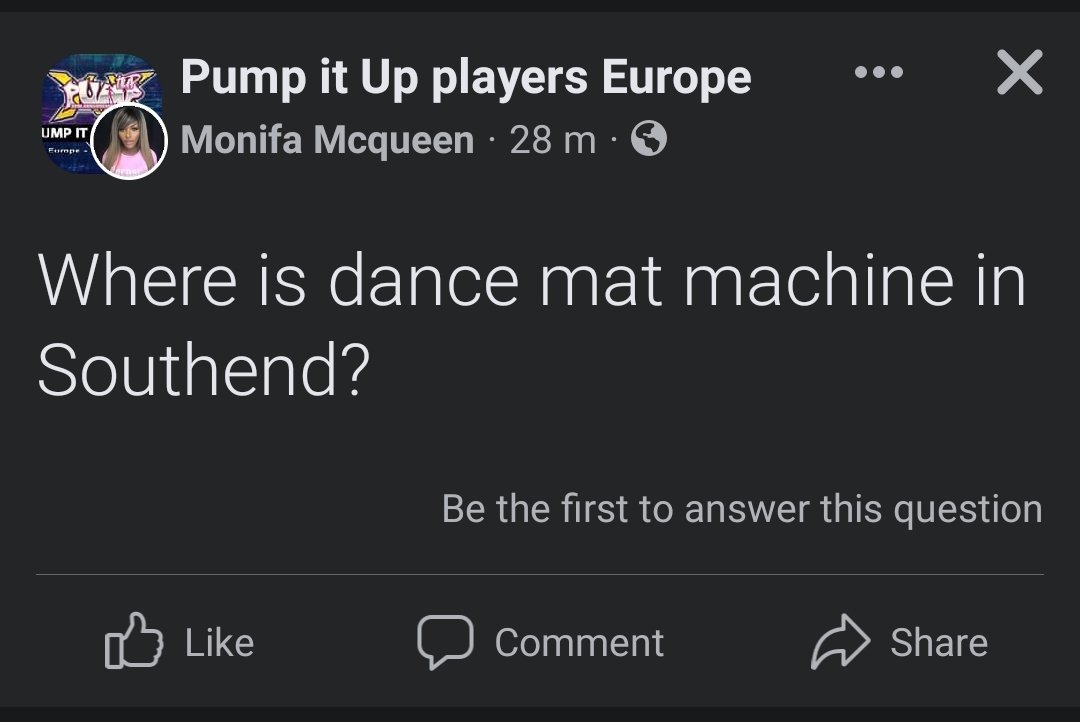Tap the thumbs-up Like icon
Image resolution: width=1080 pixels, height=722 pixels.
coord(134,642)
